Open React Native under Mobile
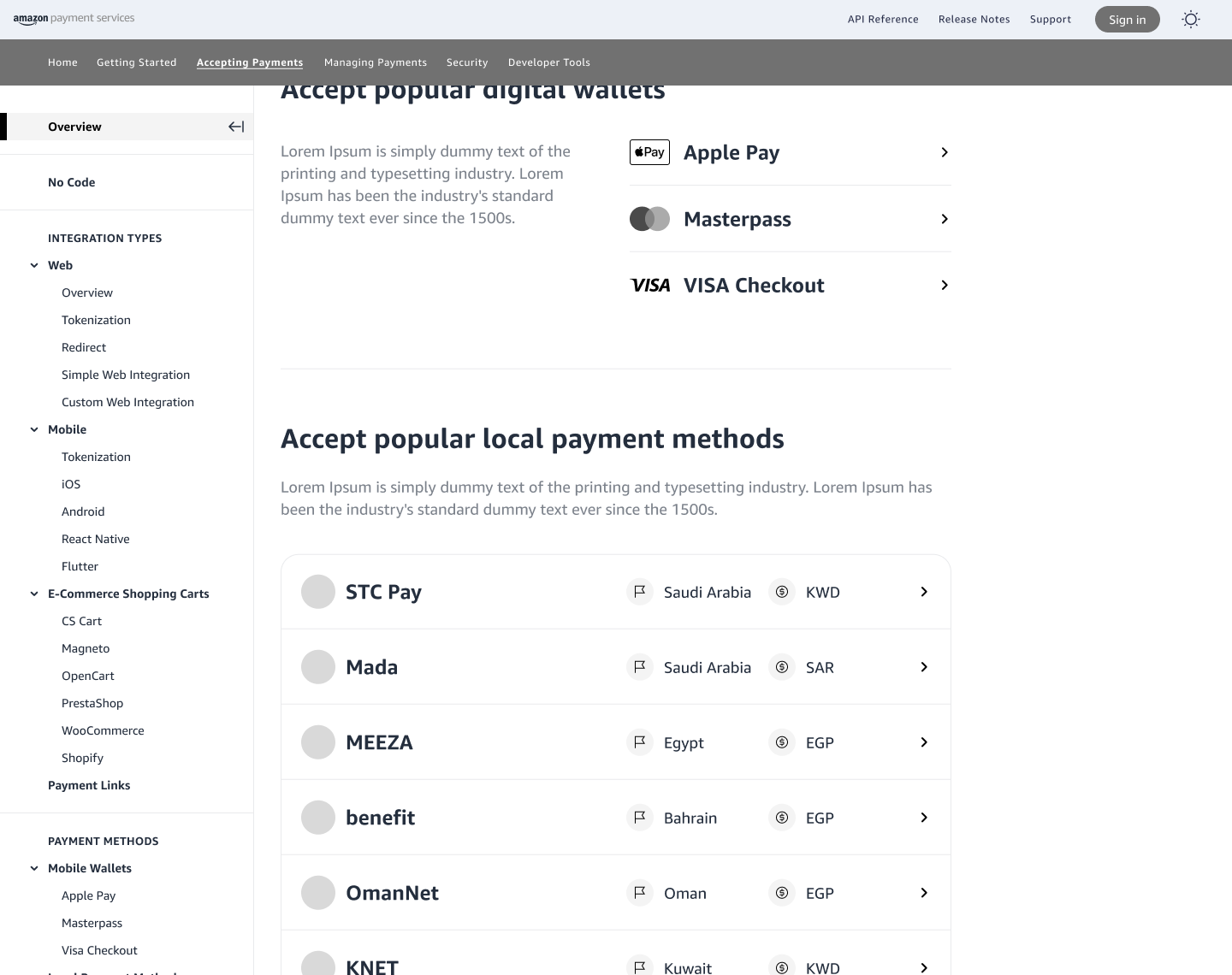Screen dimensions: 1232x975 coord(96,539)
